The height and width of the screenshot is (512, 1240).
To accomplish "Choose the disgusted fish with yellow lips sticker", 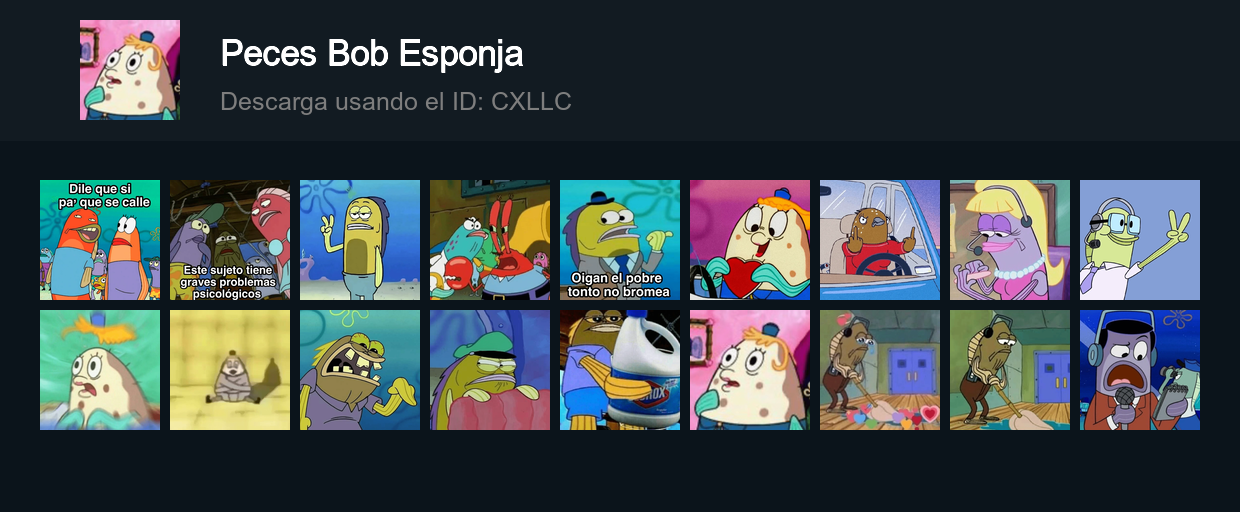I will (360, 370).
